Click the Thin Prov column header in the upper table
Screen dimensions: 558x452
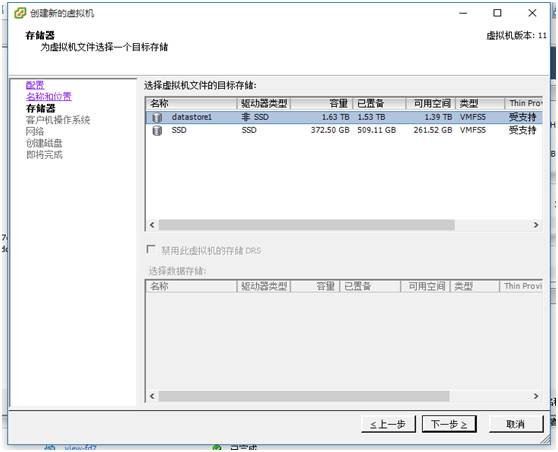tap(523, 104)
